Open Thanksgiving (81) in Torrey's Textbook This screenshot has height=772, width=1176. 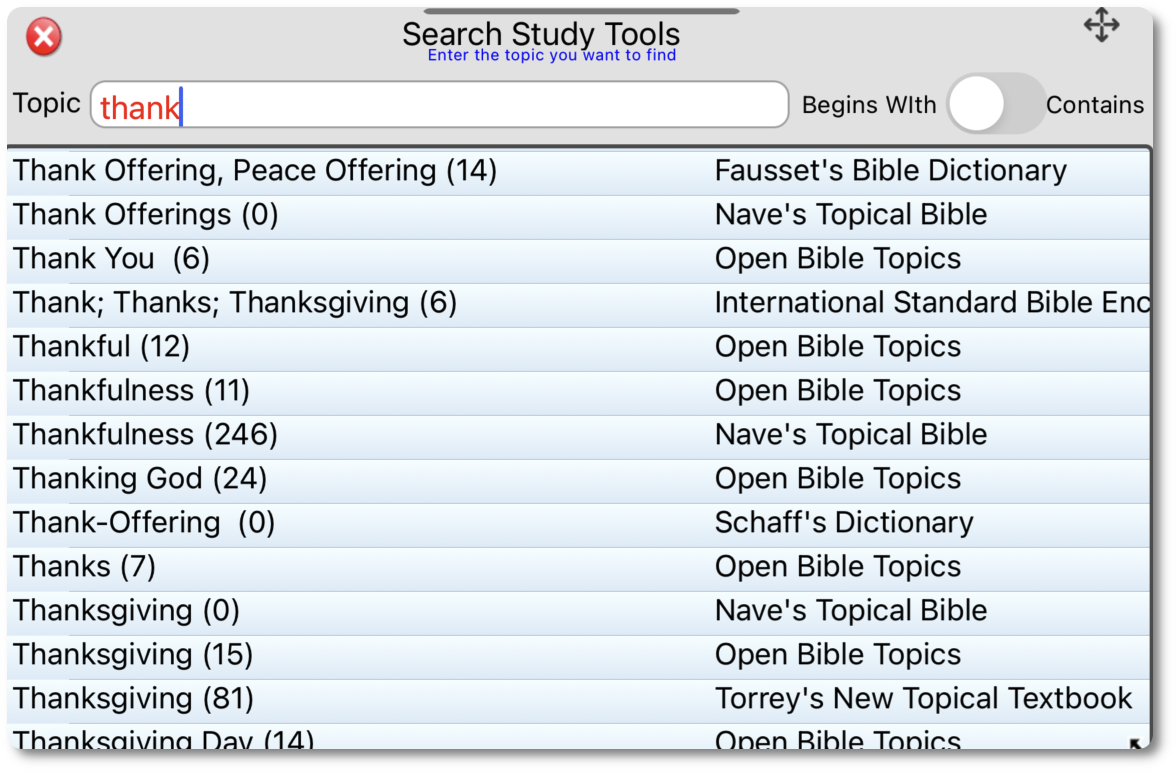(x=134, y=699)
